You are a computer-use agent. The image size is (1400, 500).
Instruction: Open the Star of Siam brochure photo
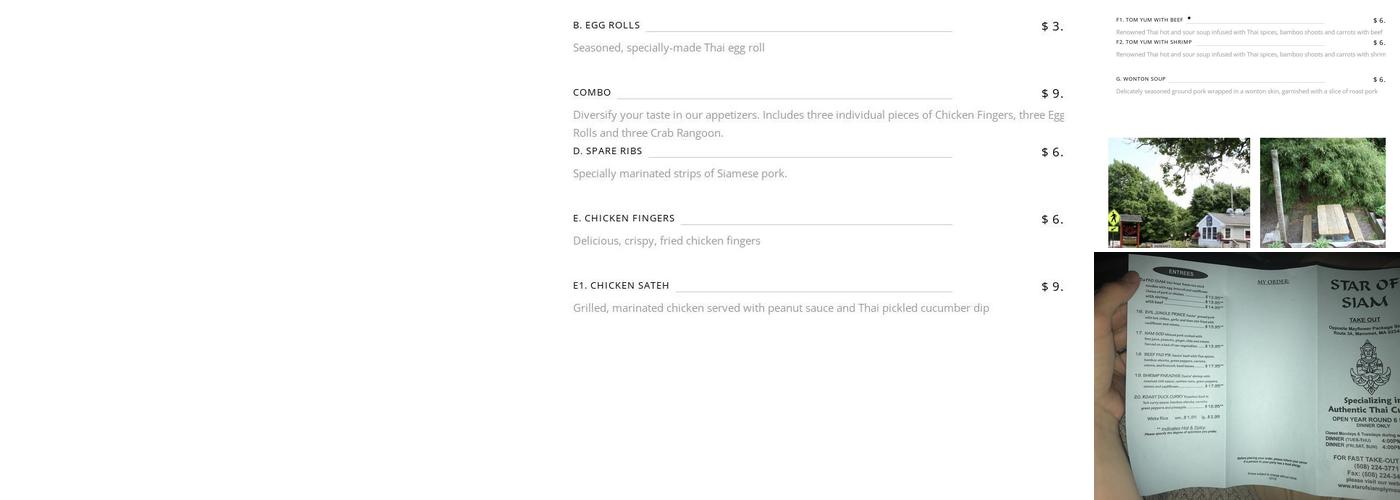tap(1247, 376)
